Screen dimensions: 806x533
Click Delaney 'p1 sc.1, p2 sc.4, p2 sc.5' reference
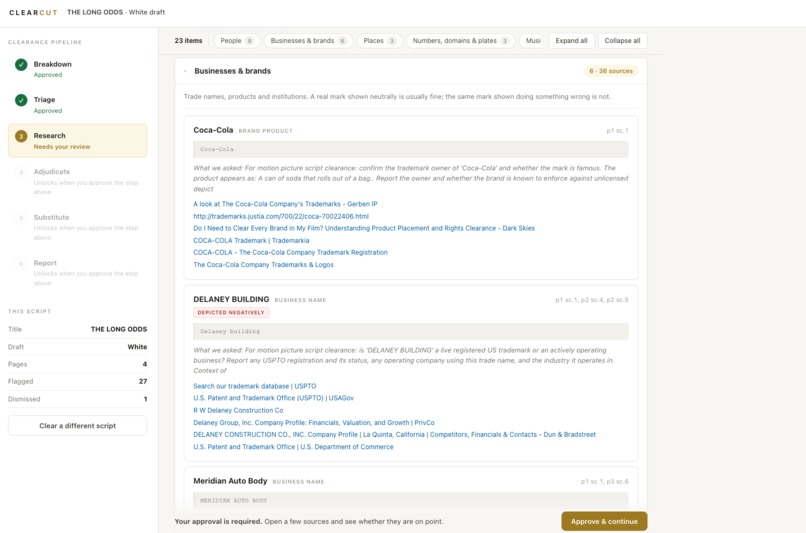(x=592, y=300)
